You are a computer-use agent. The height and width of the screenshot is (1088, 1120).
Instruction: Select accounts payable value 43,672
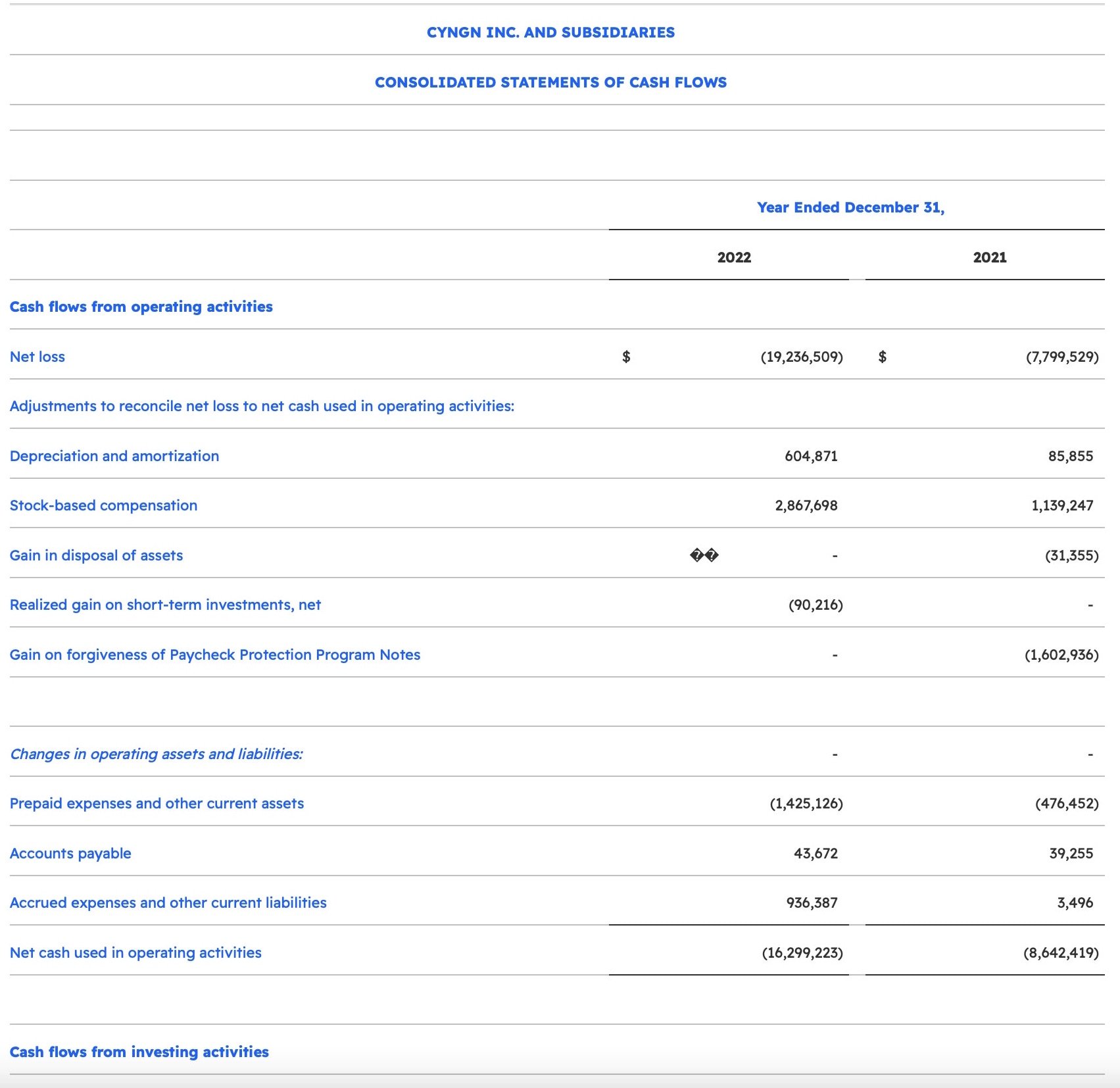(x=816, y=853)
